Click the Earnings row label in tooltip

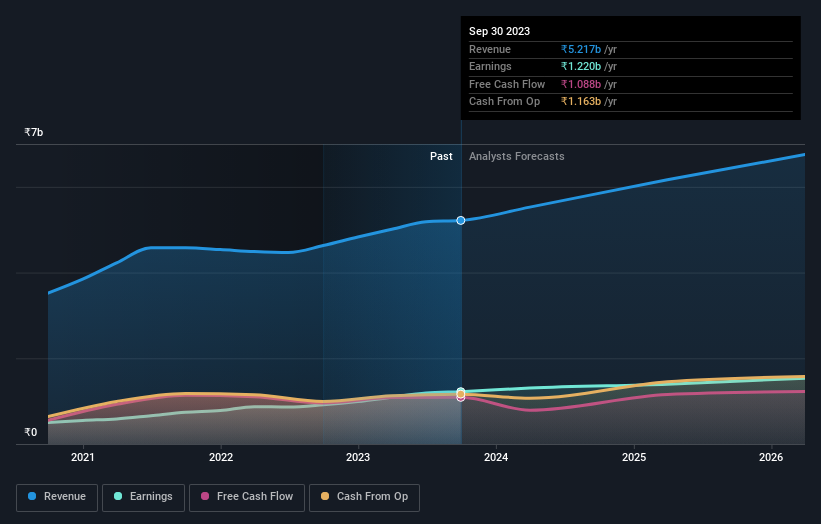[491, 66]
